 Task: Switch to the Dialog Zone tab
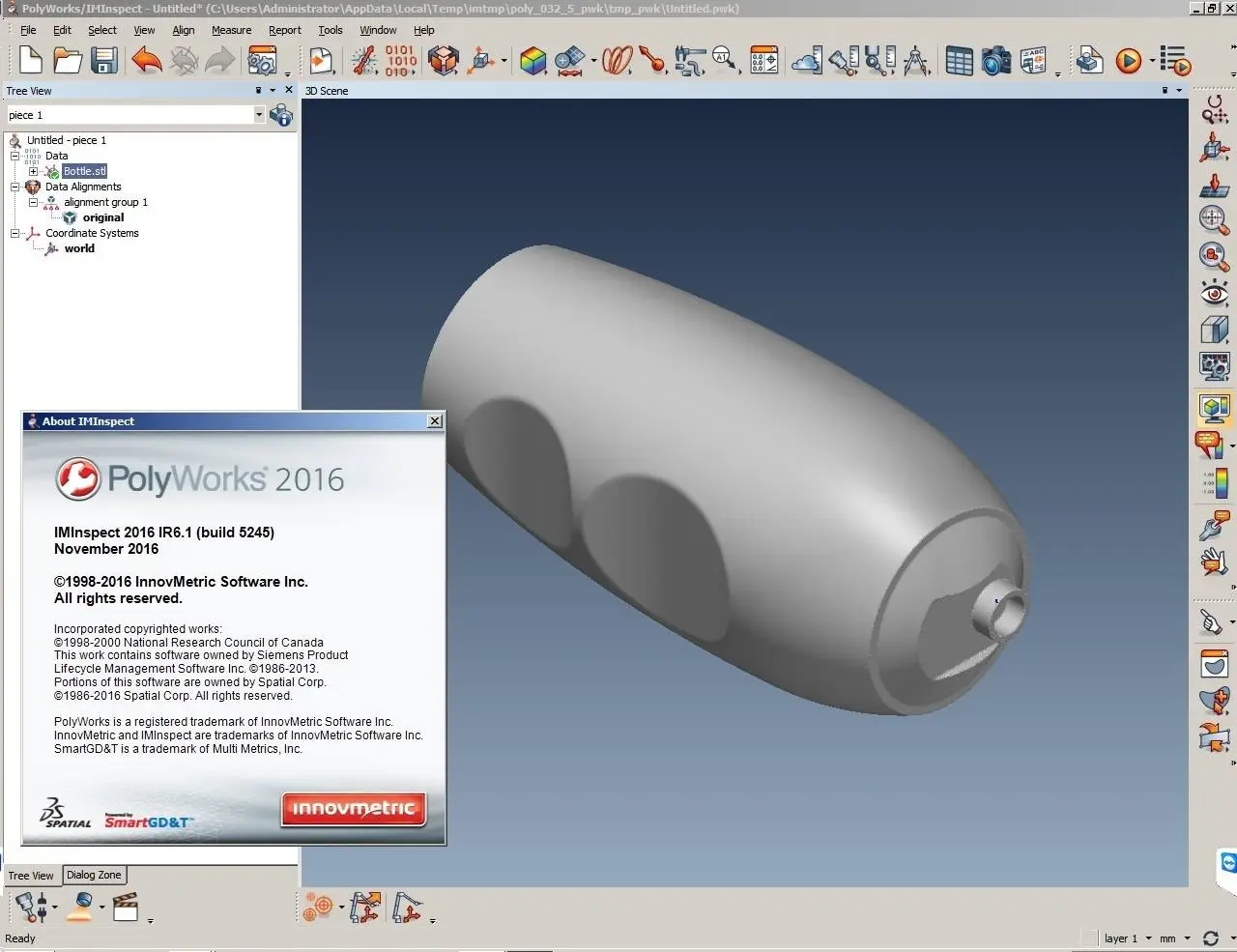point(94,875)
